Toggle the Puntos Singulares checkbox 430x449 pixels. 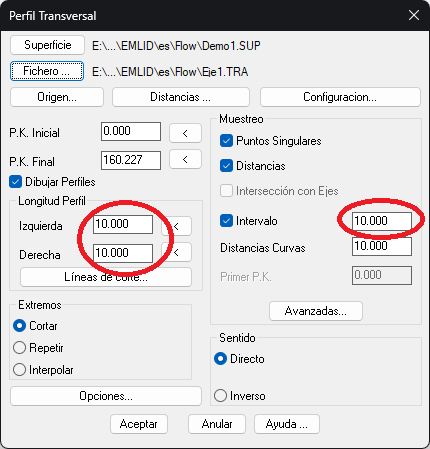click(x=226, y=141)
